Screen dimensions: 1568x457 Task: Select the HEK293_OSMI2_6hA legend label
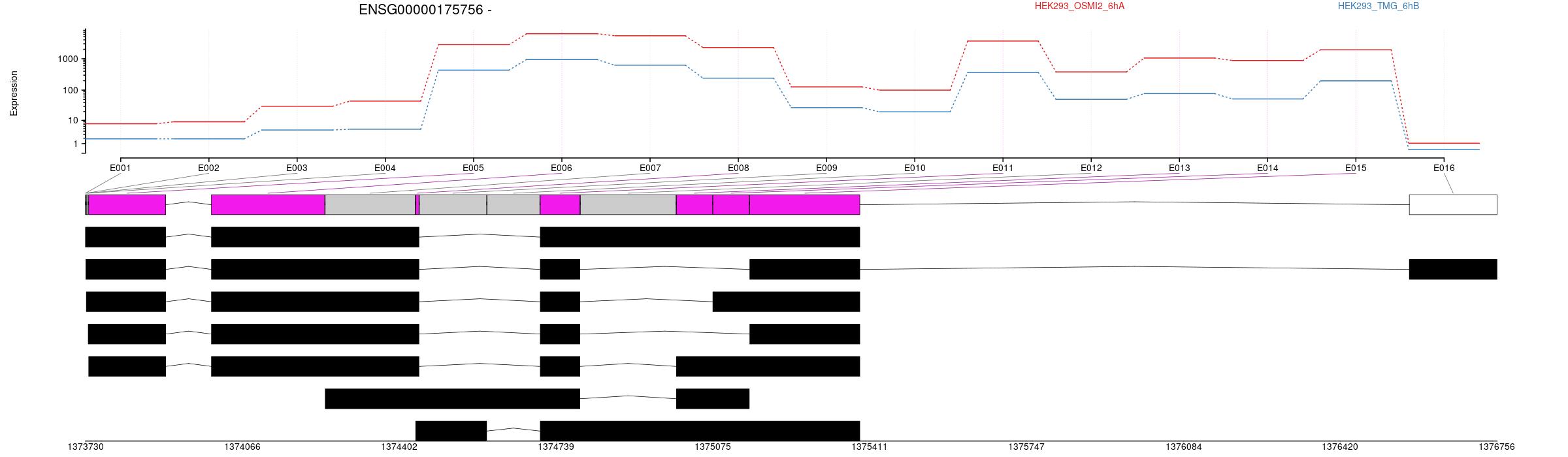pos(1079,6)
